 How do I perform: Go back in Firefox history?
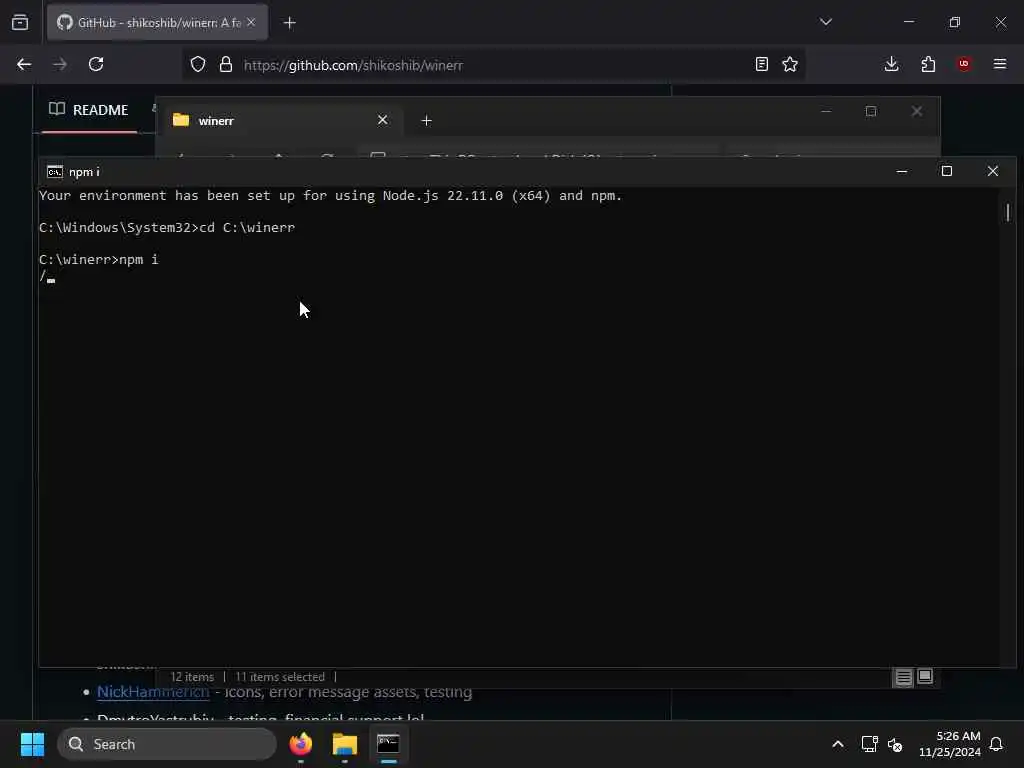pyautogui.click(x=24, y=64)
